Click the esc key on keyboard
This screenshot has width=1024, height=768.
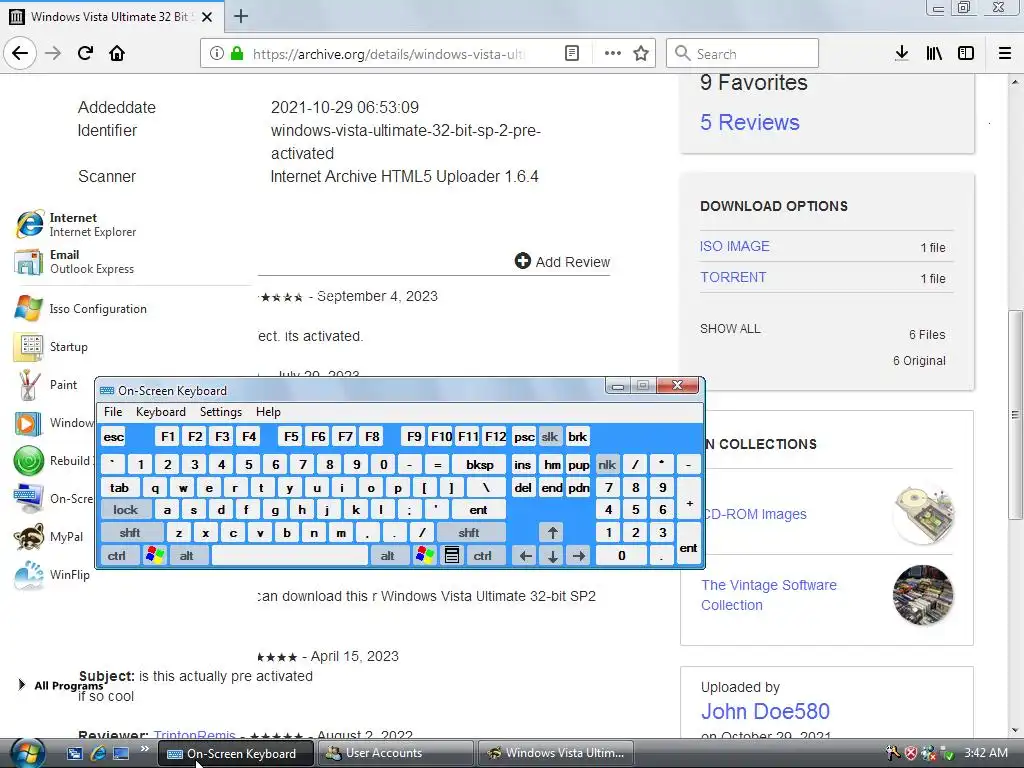(114, 437)
